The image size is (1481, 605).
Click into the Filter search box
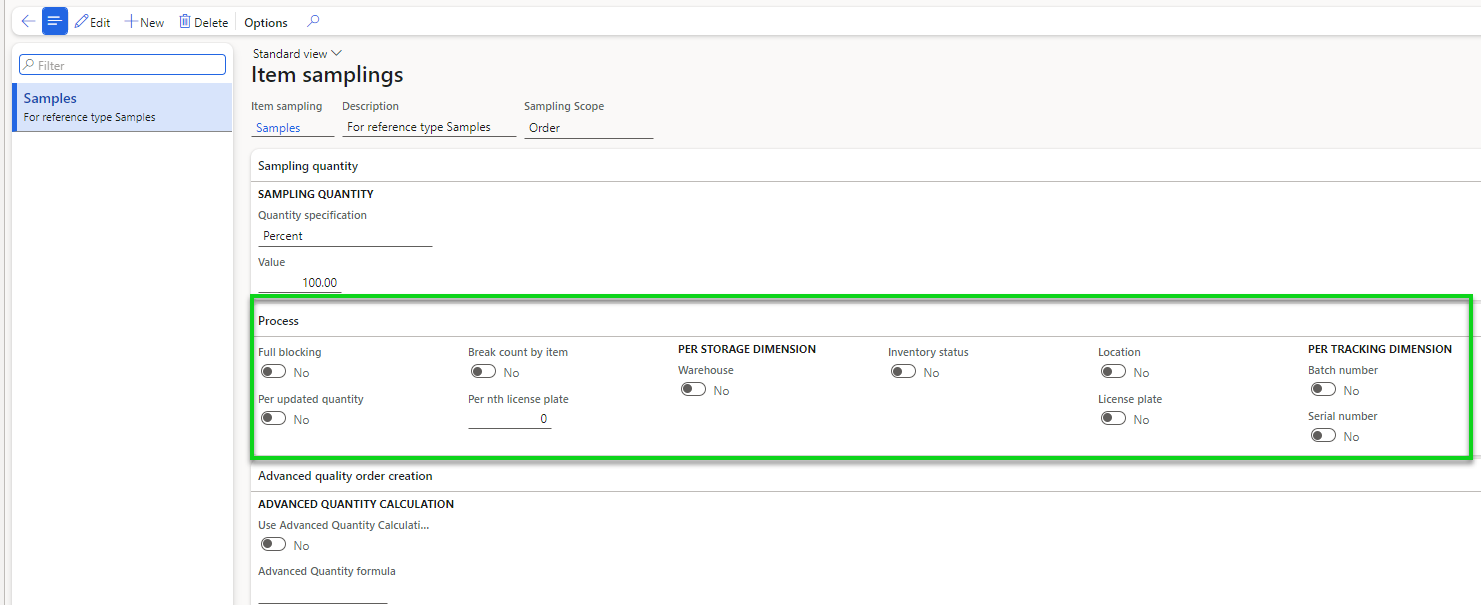pyautogui.click(x=123, y=65)
